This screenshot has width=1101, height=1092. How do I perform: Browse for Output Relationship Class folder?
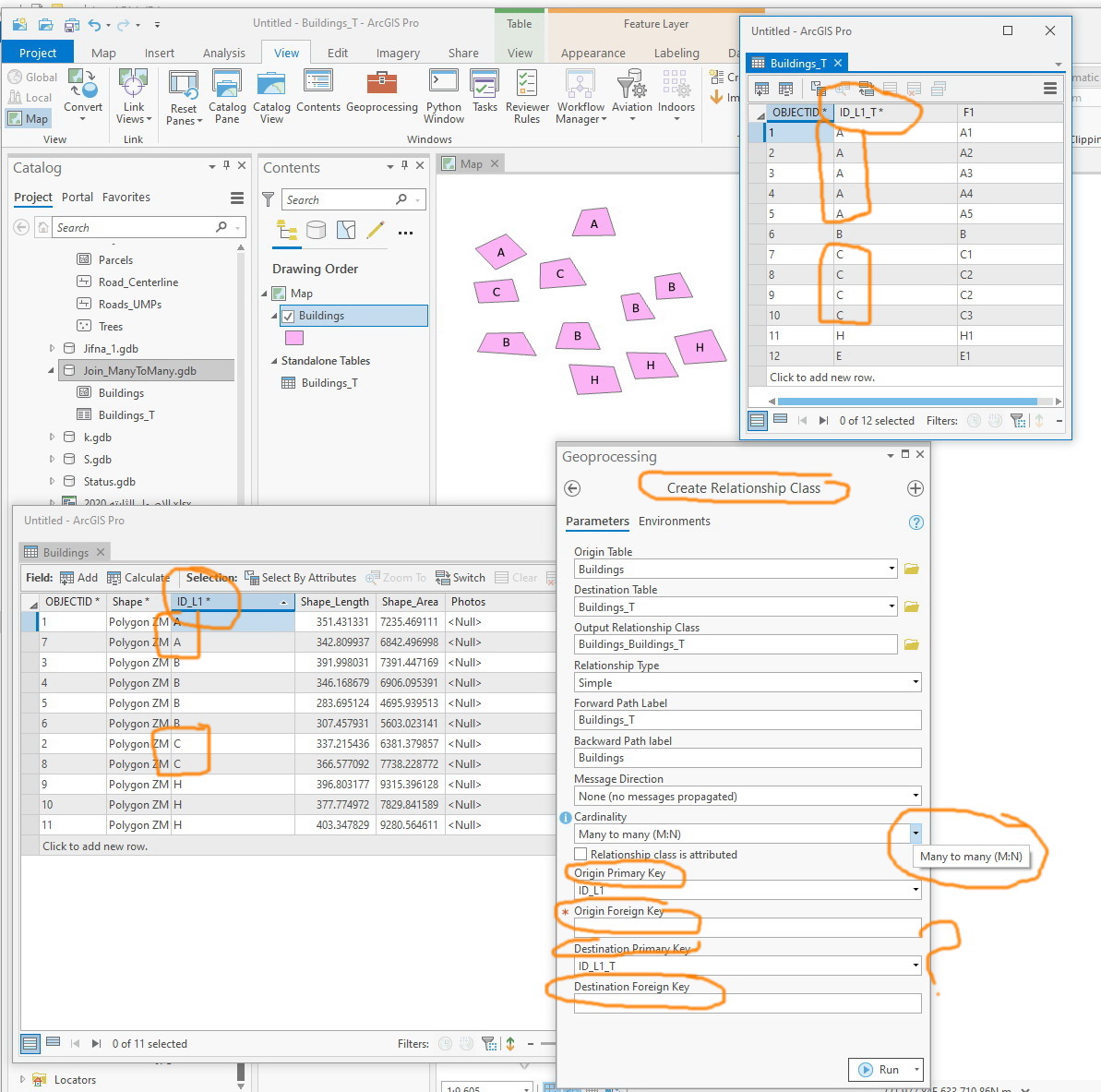coord(912,644)
